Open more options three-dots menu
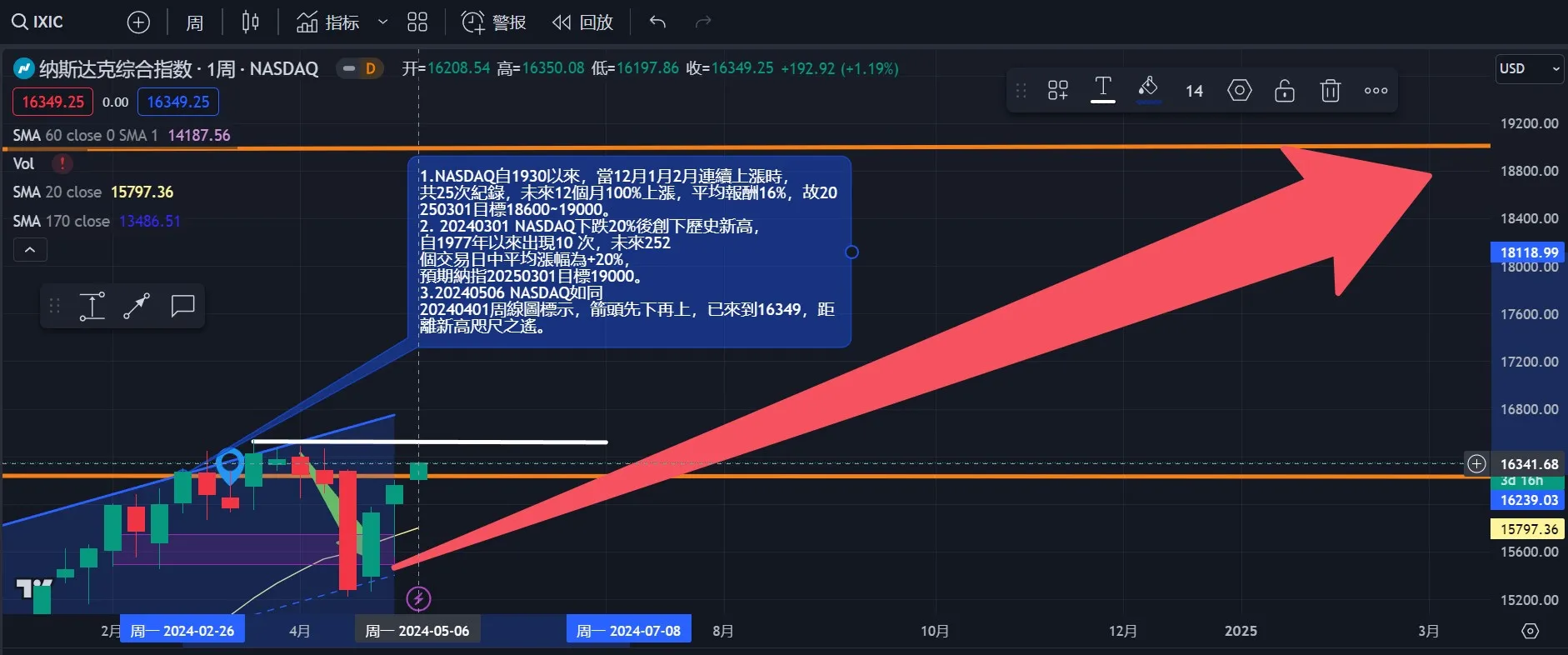The width and height of the screenshot is (1568, 655). (x=1376, y=90)
